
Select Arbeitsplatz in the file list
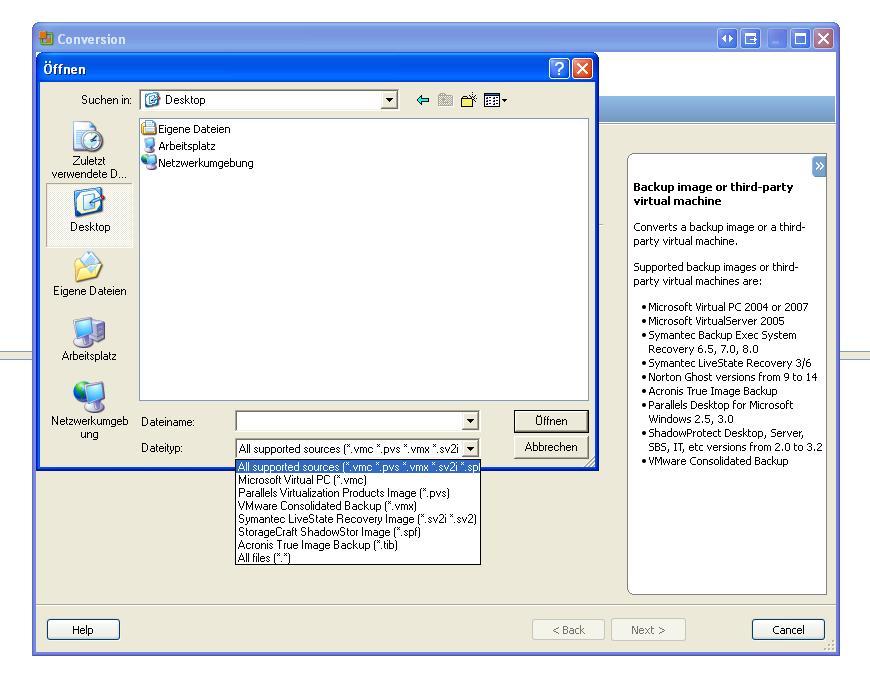point(179,146)
